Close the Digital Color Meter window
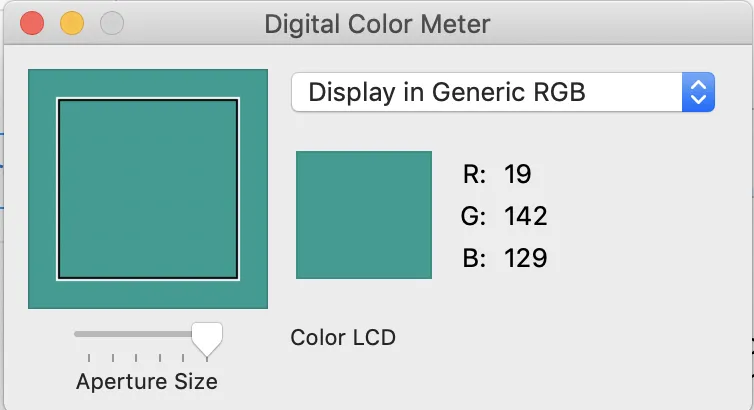The height and width of the screenshot is (410, 754). 33,22
